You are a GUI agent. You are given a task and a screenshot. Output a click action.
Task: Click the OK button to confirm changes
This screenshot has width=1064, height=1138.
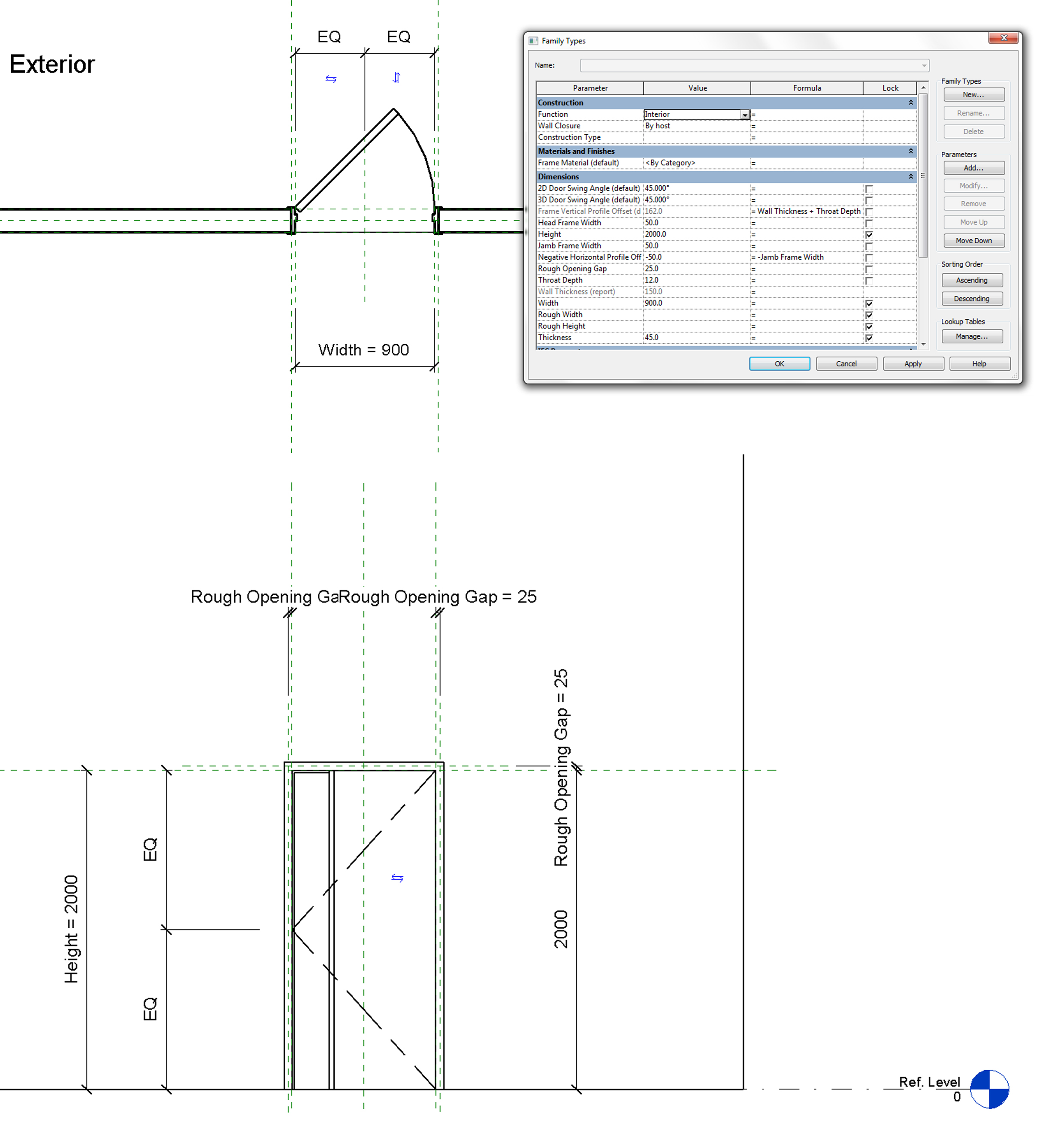click(780, 364)
